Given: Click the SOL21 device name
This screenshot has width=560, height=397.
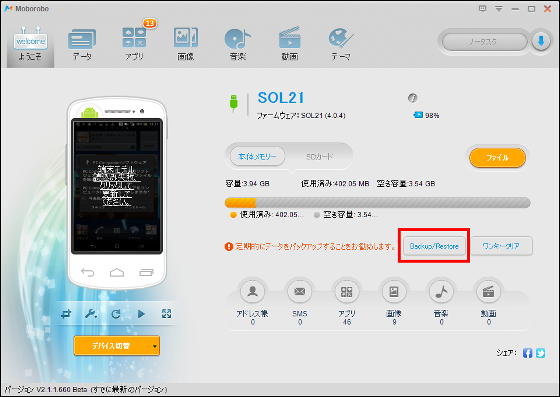Looking at the screenshot, I should click(x=281, y=98).
